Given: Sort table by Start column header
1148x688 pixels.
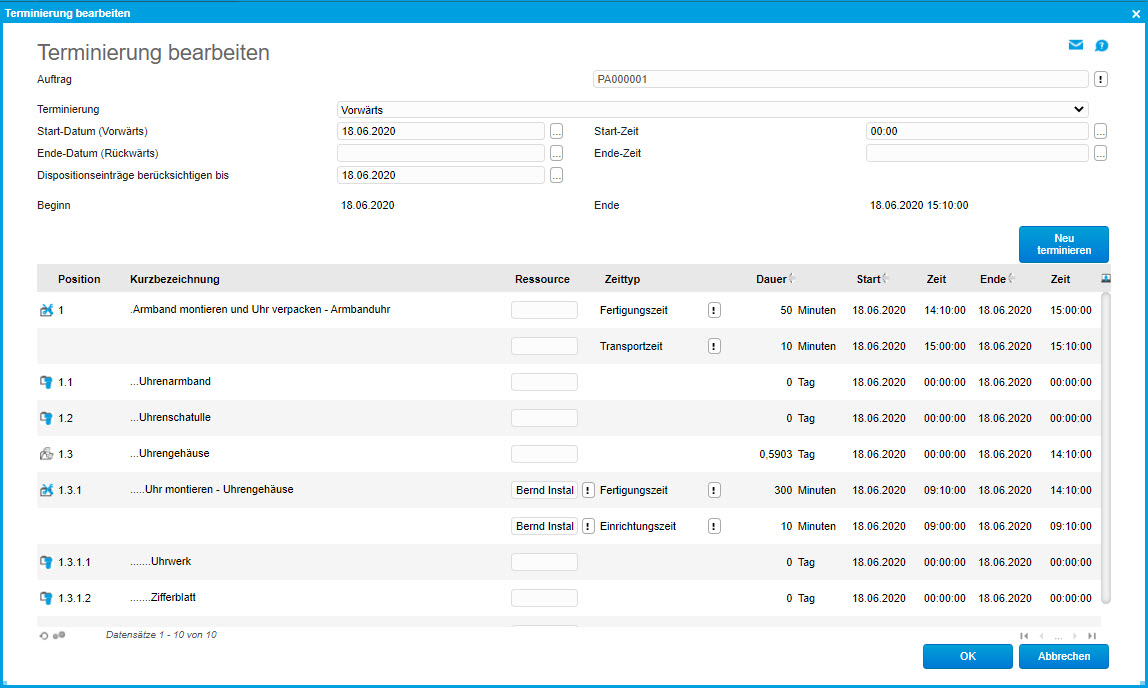Looking at the screenshot, I should pos(870,279).
